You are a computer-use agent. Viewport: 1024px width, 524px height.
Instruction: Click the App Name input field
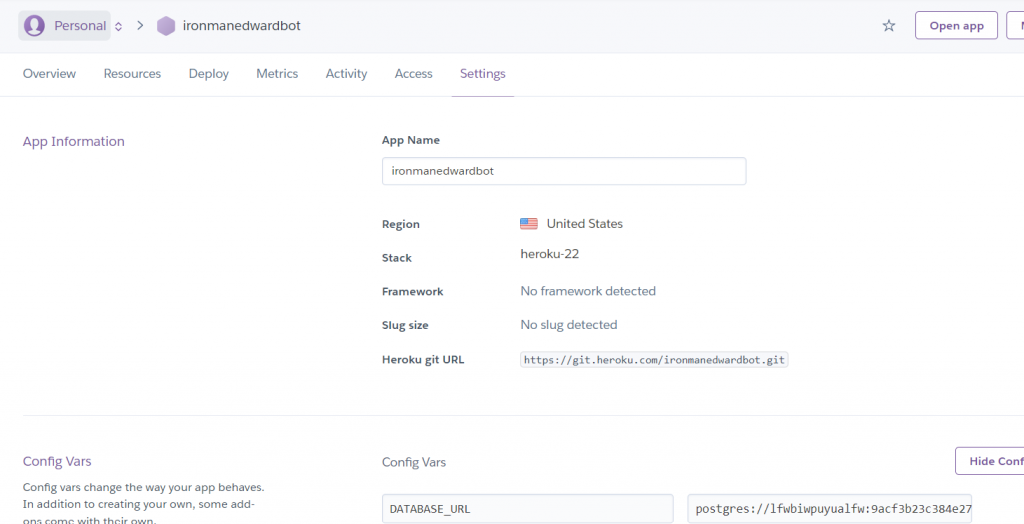[564, 171]
